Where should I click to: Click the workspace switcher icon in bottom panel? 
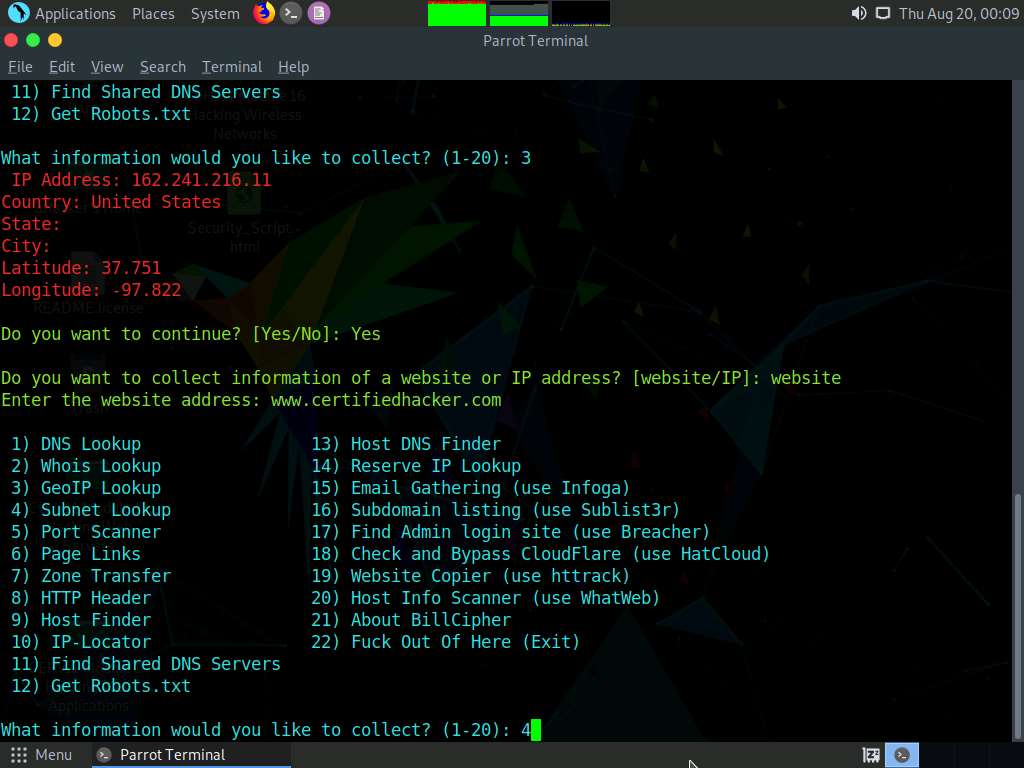click(x=871, y=755)
